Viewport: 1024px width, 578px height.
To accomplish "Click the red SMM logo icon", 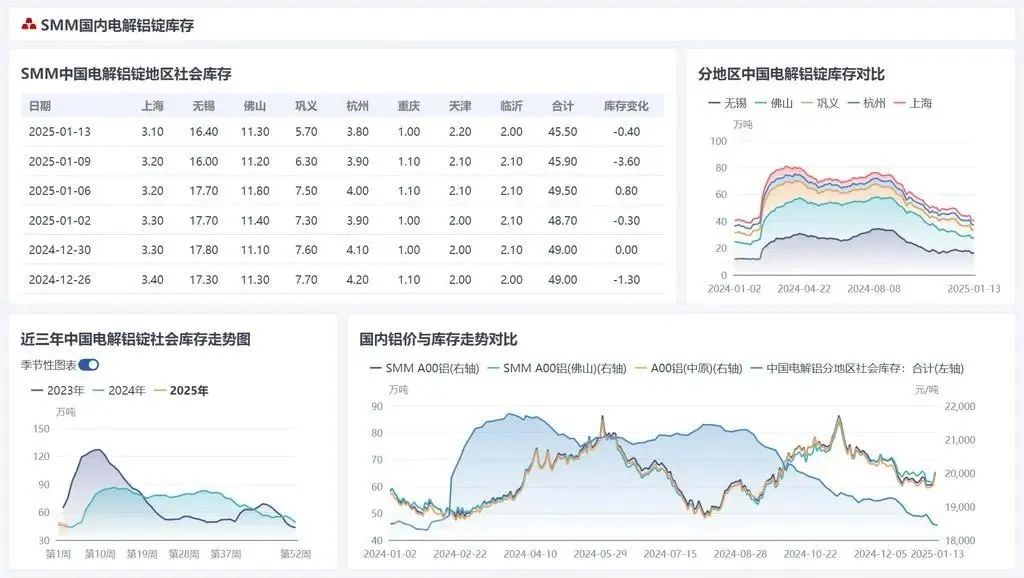I will (29, 25).
